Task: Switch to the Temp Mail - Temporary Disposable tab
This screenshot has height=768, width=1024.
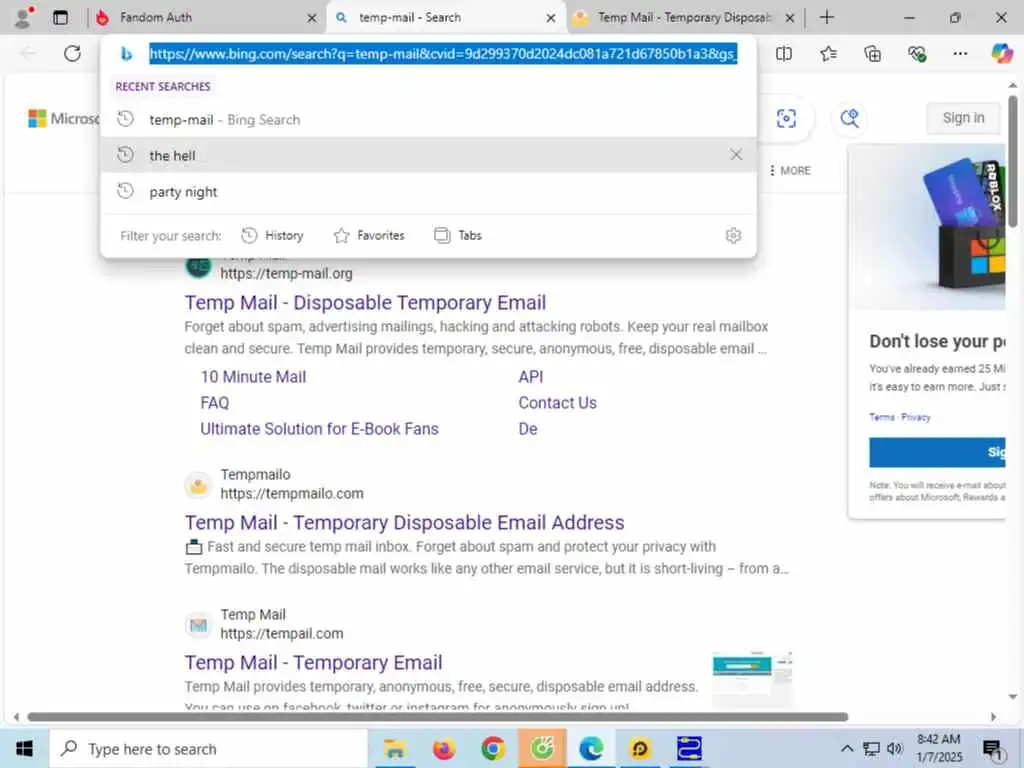Action: [684, 18]
